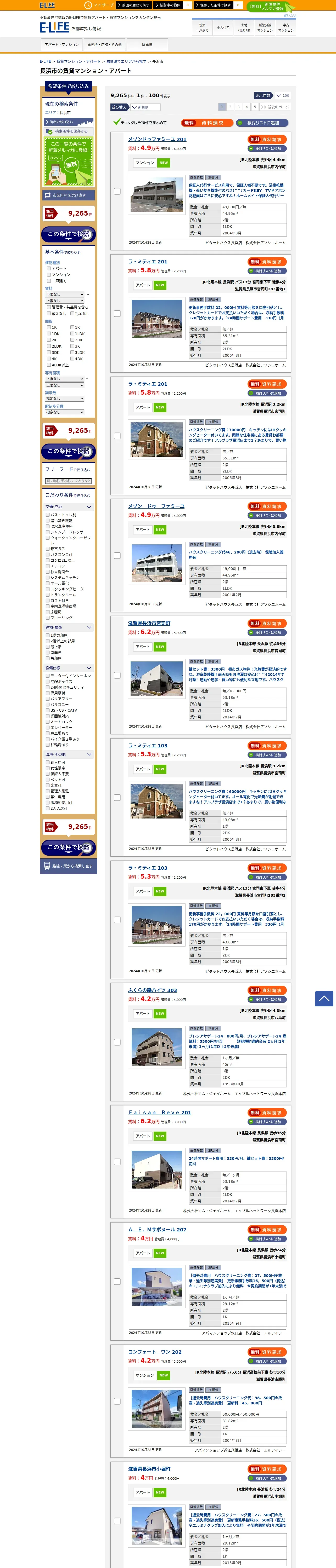Open the 駅徒歩分数 指定なし dropdown
Screen dimensions: 336x1568
pos(65,412)
